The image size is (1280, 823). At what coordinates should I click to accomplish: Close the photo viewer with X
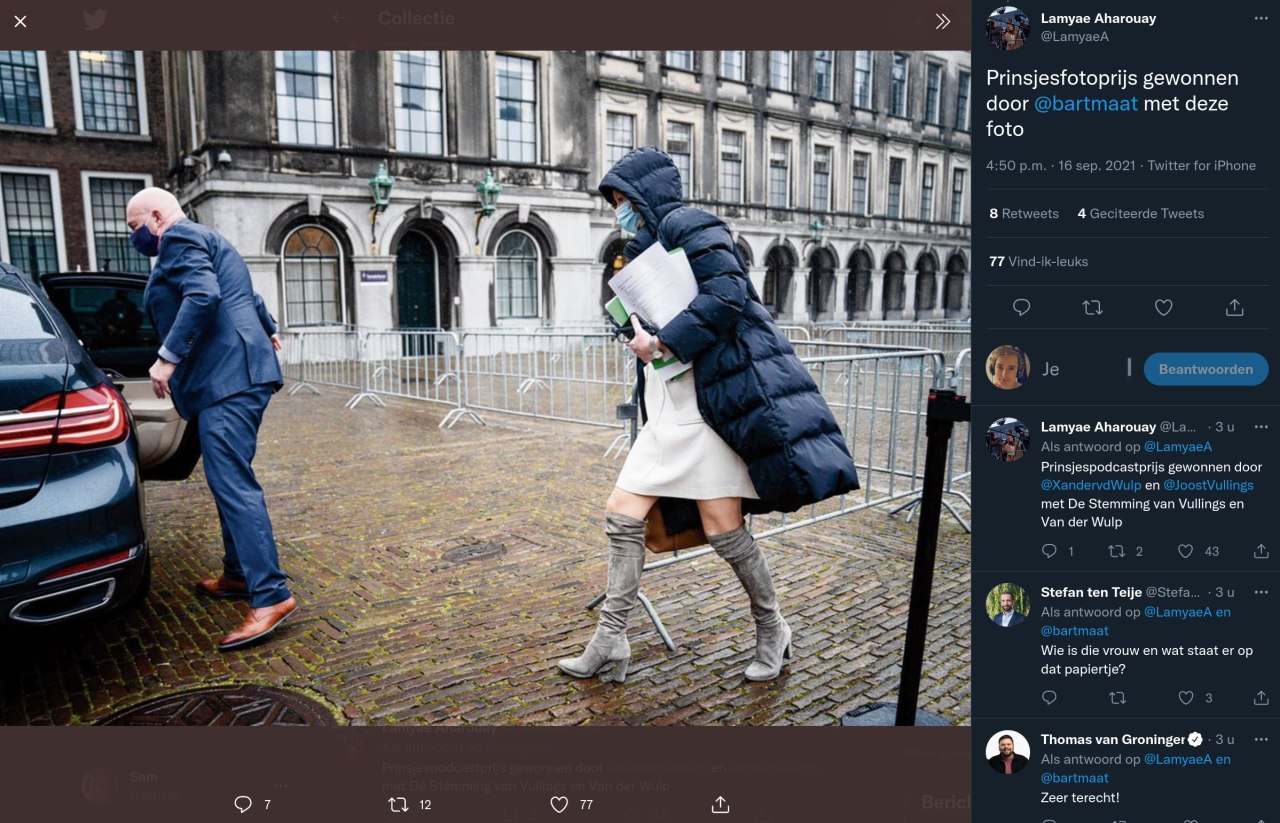click(x=20, y=21)
